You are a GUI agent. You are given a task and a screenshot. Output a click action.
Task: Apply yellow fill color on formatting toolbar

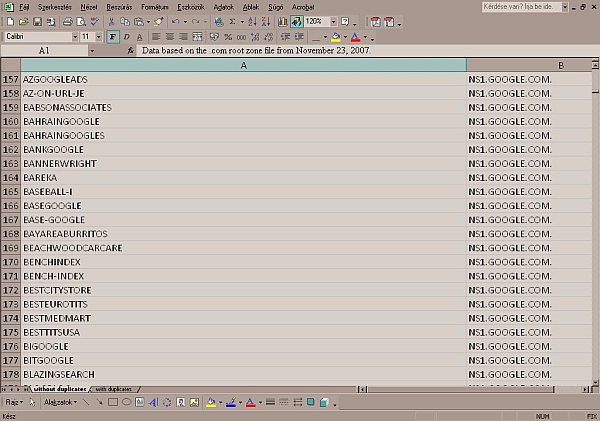336,37
